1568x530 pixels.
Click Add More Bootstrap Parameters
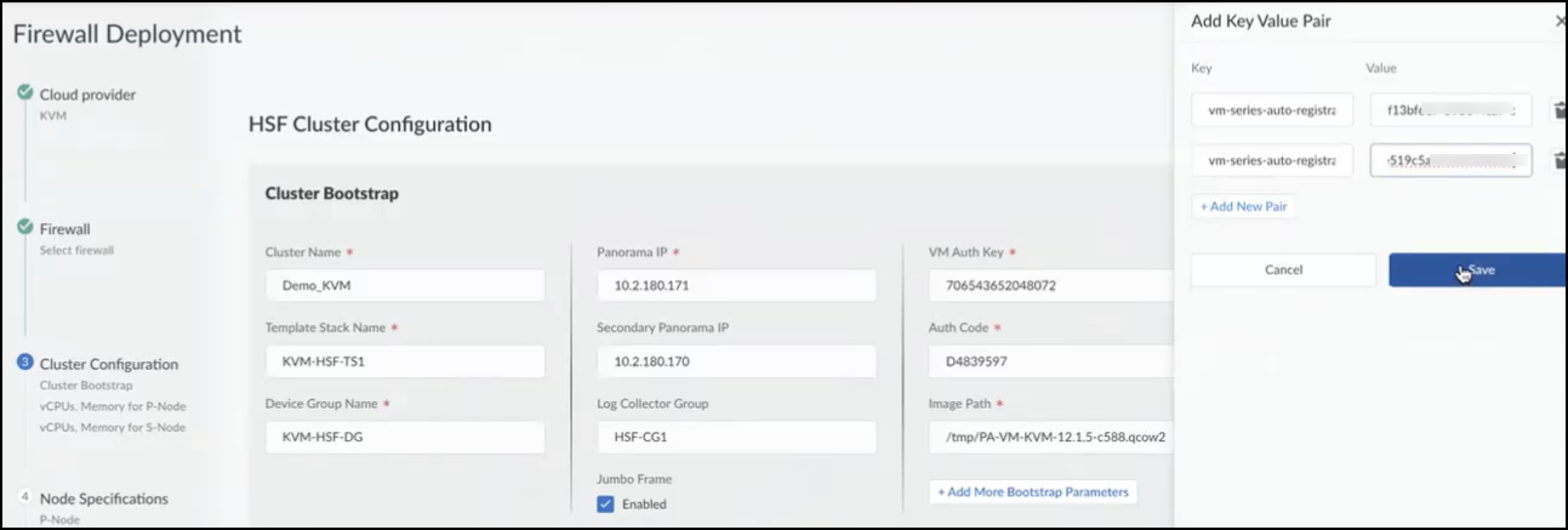click(1033, 492)
